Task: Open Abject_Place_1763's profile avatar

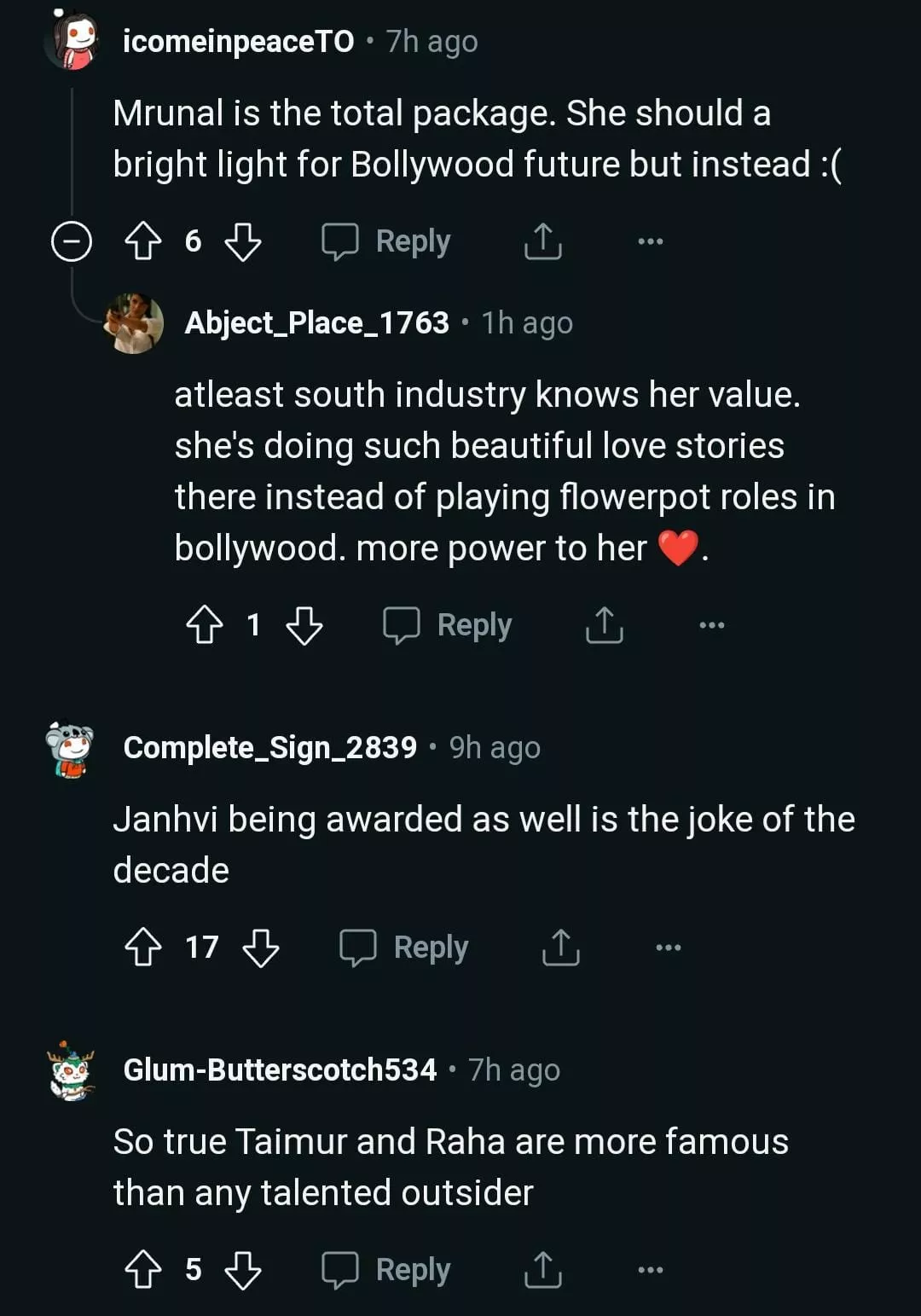Action: 134,323
